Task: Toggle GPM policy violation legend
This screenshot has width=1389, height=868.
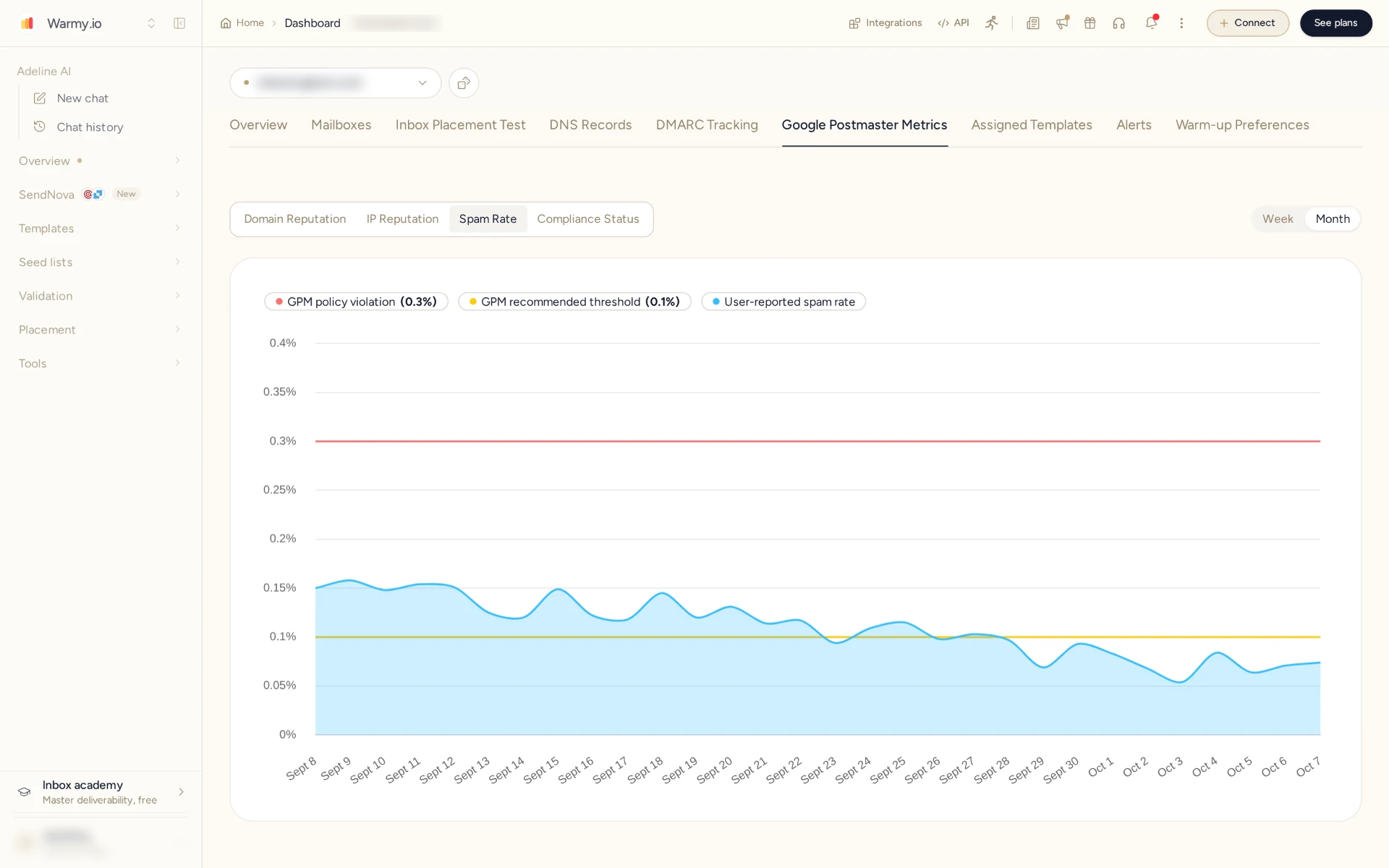Action: point(356,302)
